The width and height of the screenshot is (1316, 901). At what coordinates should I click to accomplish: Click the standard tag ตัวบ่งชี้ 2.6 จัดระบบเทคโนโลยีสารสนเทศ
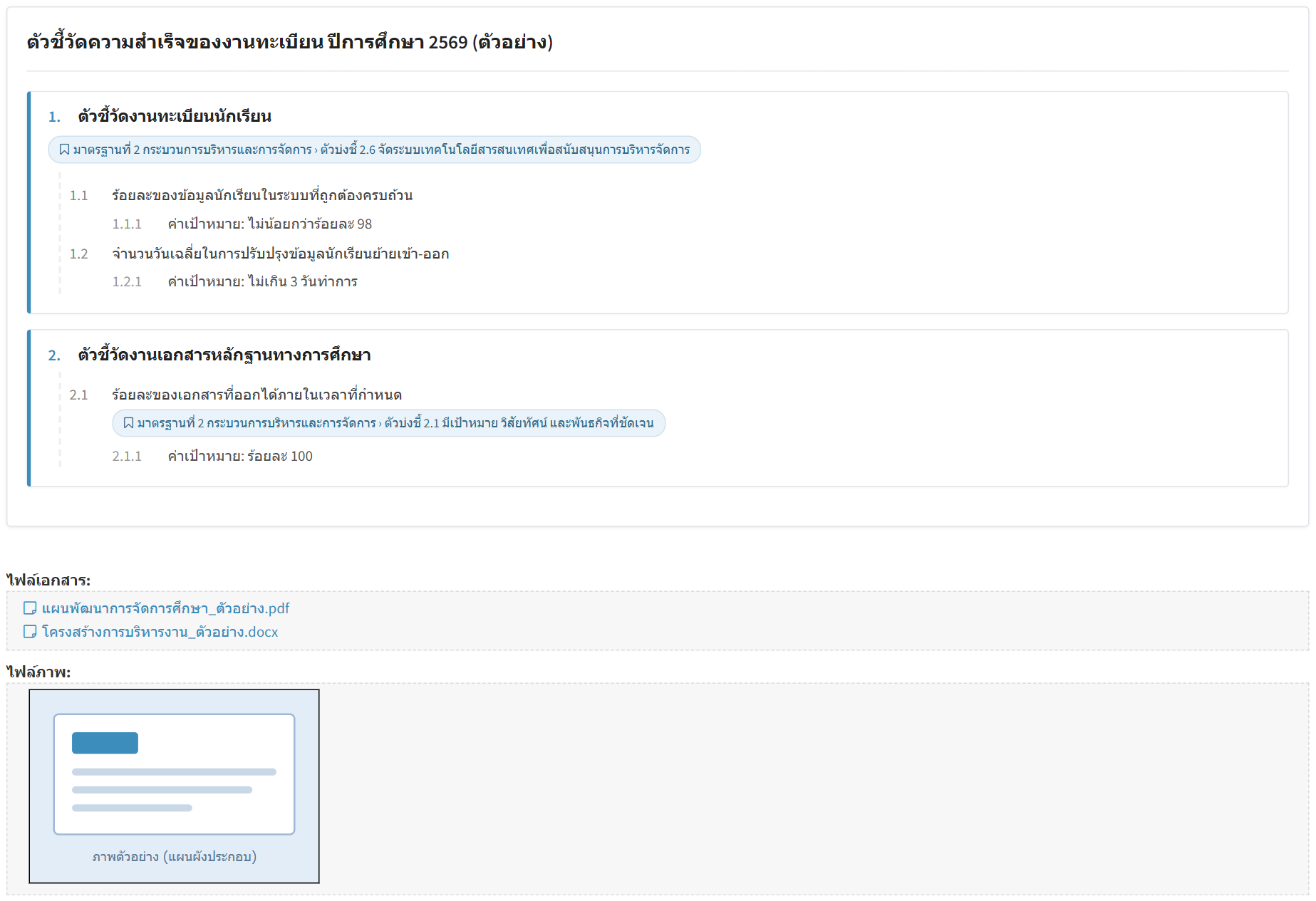[x=374, y=150]
